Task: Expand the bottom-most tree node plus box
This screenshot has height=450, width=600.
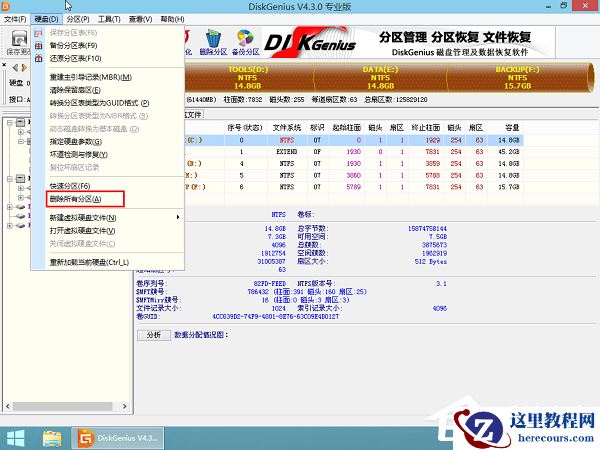Action: coord(10,226)
